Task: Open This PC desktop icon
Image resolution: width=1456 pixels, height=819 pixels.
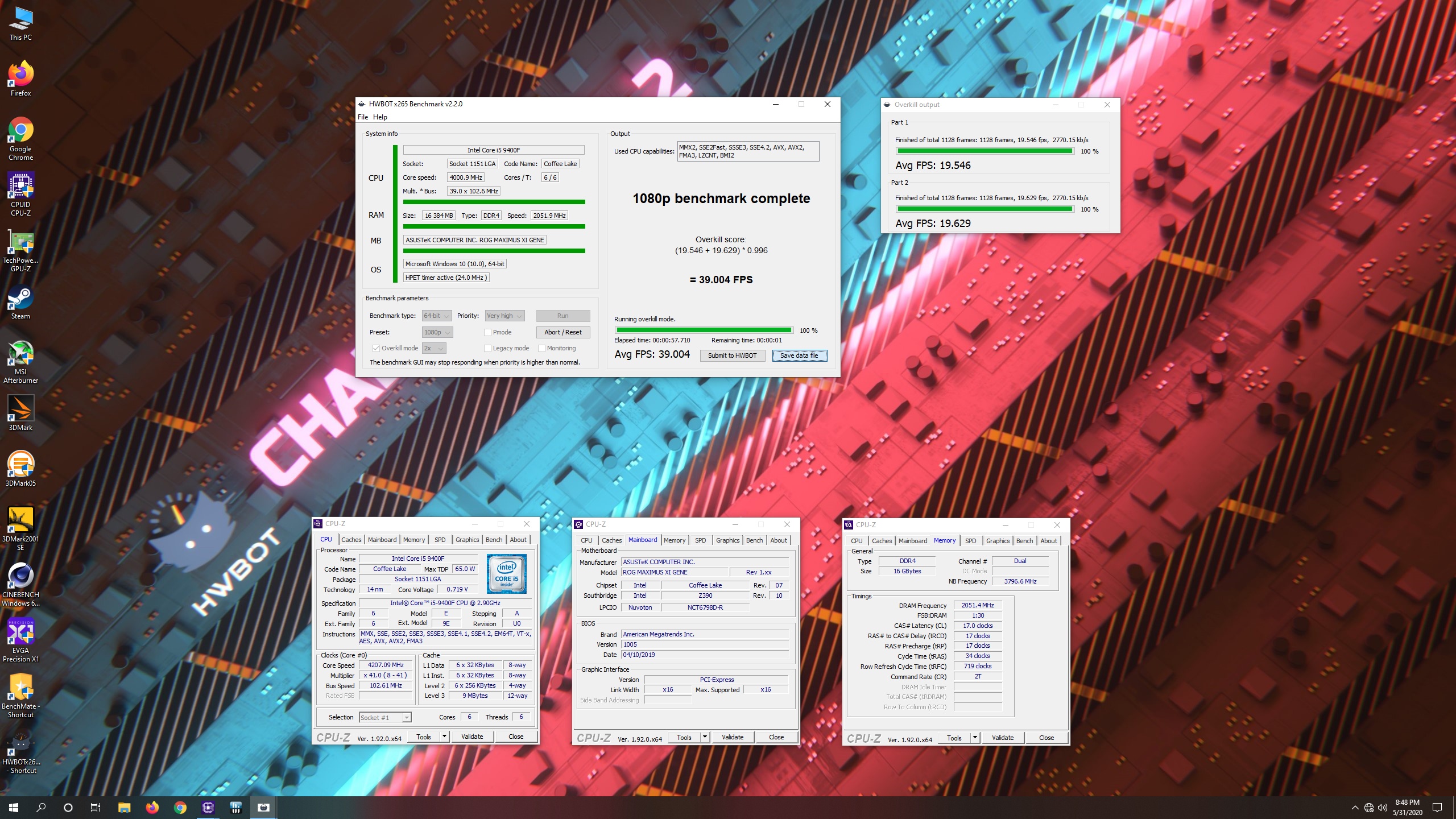Action: click(20, 24)
